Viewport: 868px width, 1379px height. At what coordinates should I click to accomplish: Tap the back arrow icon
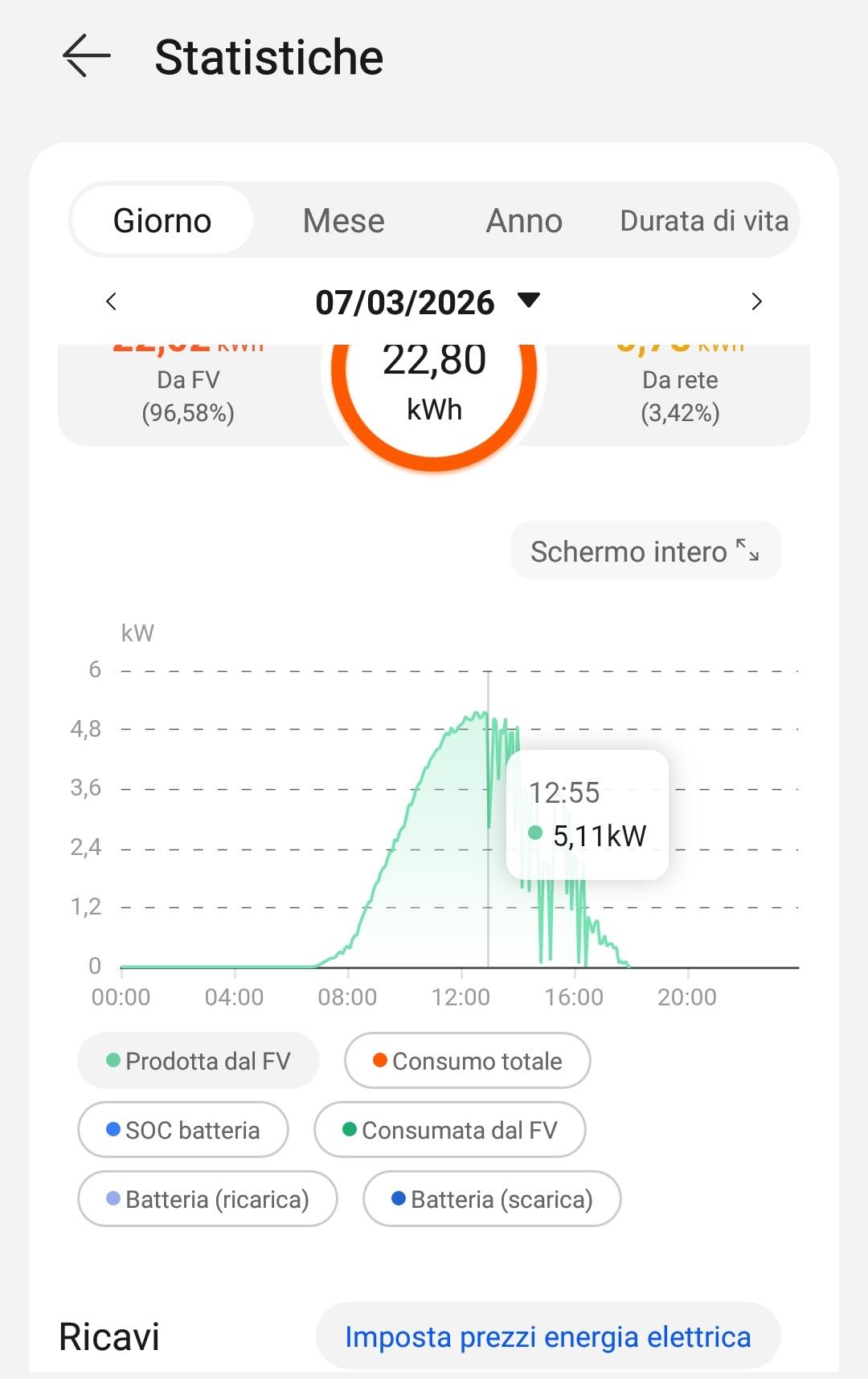[86, 56]
